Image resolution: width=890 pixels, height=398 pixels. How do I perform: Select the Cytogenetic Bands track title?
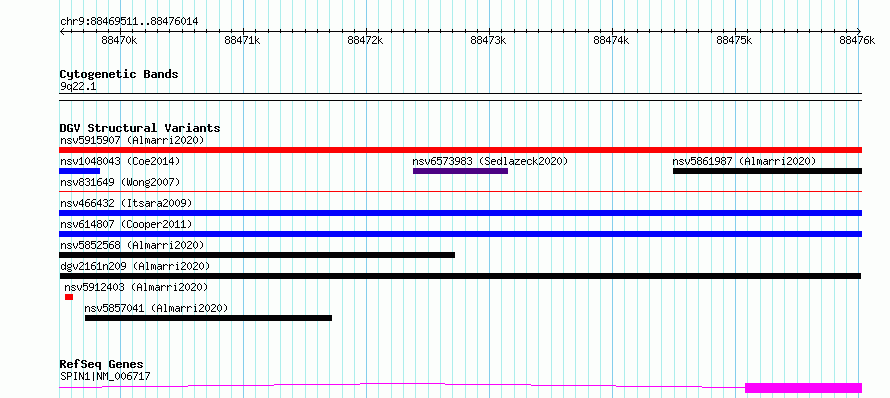pyautogui.click(x=119, y=74)
